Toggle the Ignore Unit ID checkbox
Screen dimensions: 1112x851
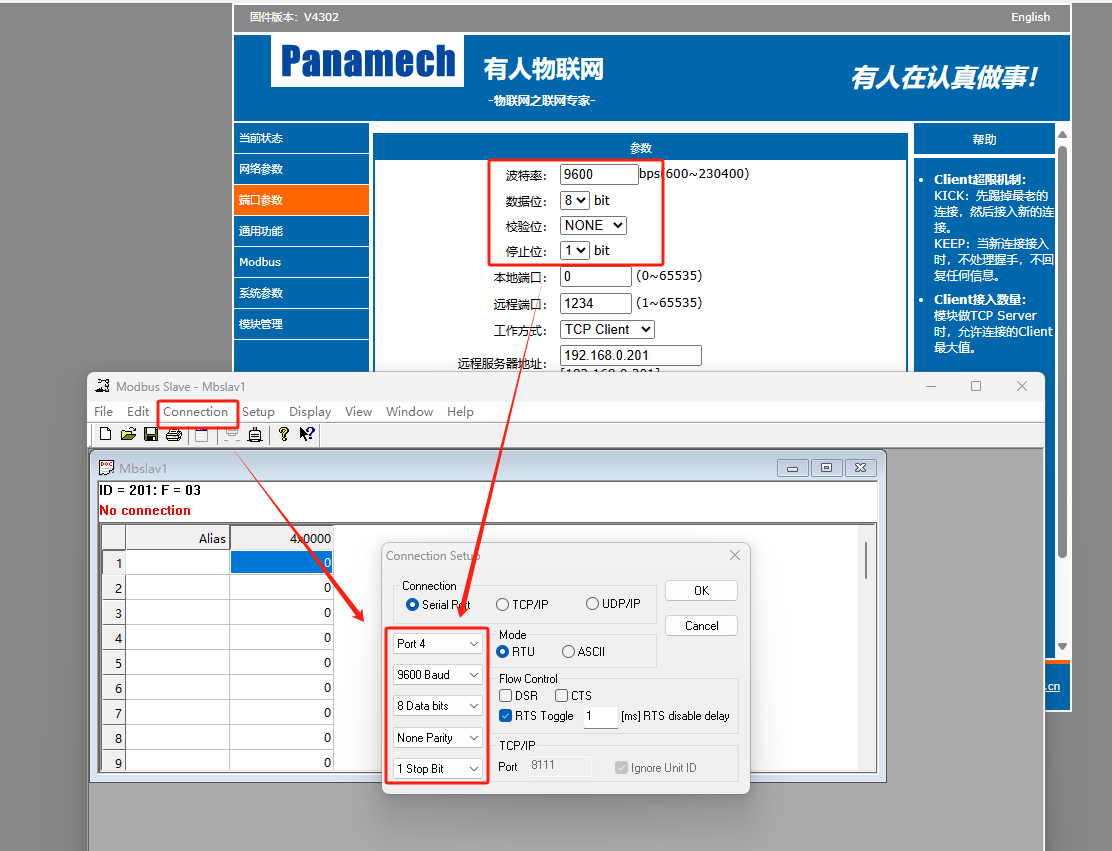point(621,767)
